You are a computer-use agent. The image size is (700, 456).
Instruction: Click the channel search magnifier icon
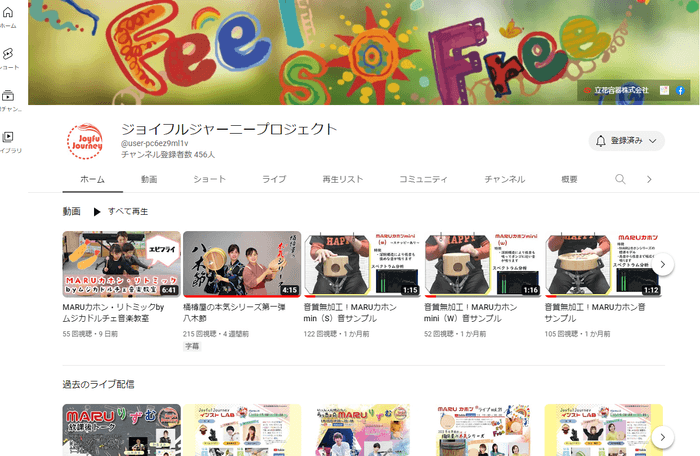pyautogui.click(x=620, y=179)
